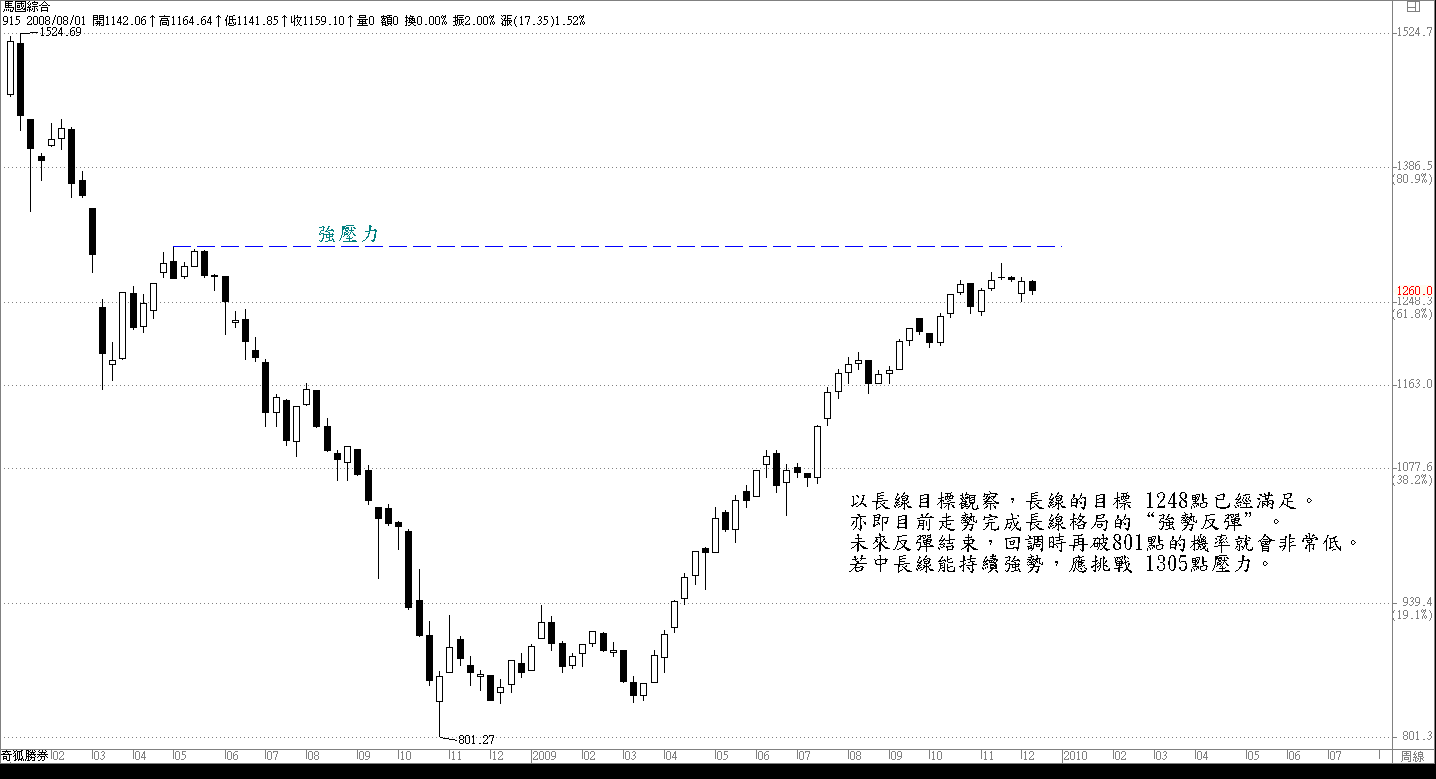Viewport: 1436px width, 779px height.
Task: Click the amplitude value 振2.00%
Action: 475,20
